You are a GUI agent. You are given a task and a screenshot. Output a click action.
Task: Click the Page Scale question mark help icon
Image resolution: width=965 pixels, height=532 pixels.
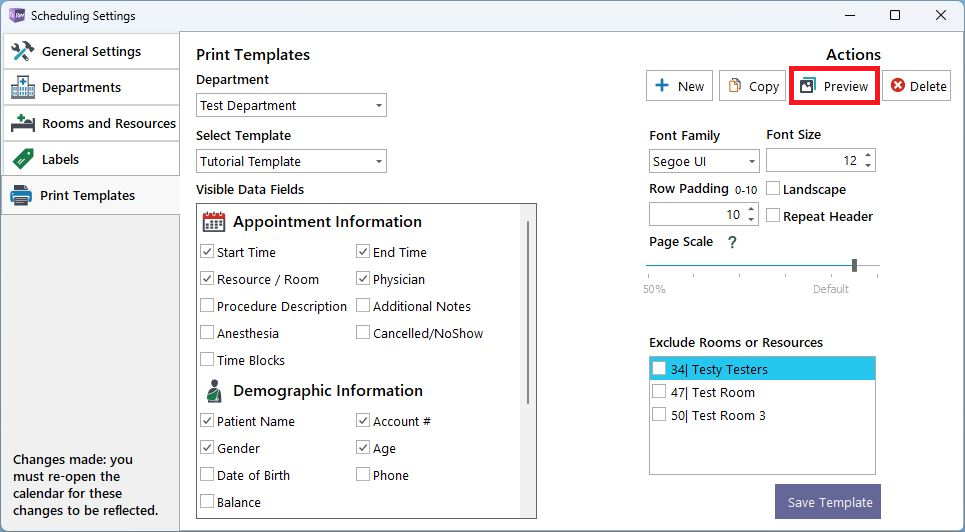pyautogui.click(x=732, y=242)
